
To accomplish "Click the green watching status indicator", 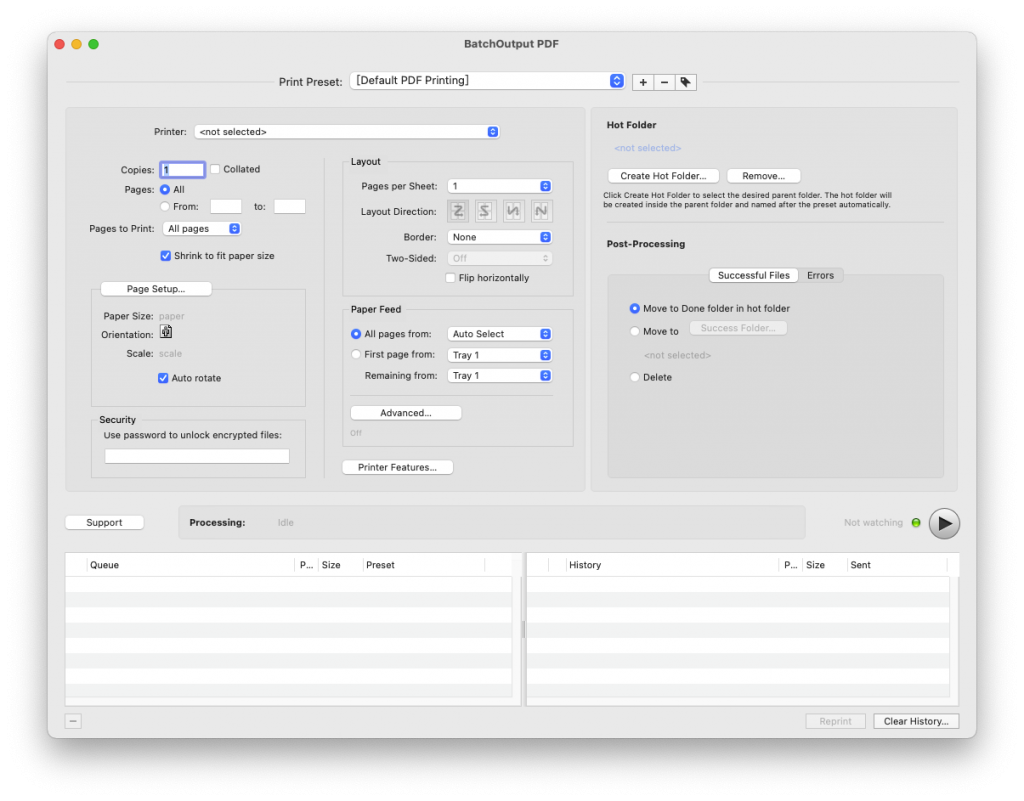I will pos(916,523).
